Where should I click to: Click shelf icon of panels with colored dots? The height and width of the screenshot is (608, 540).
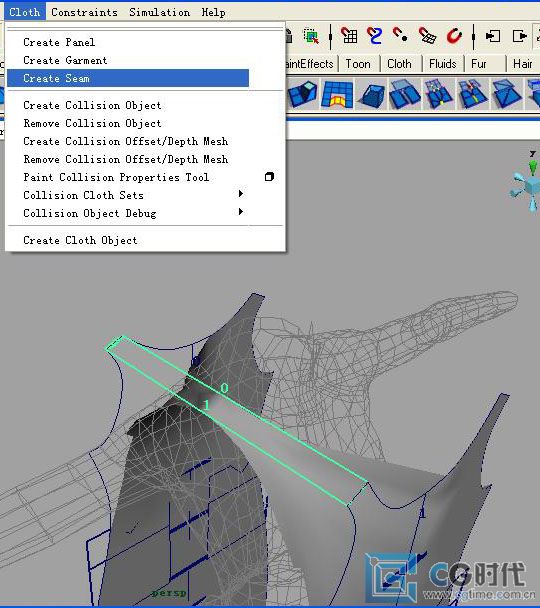pos(438,94)
